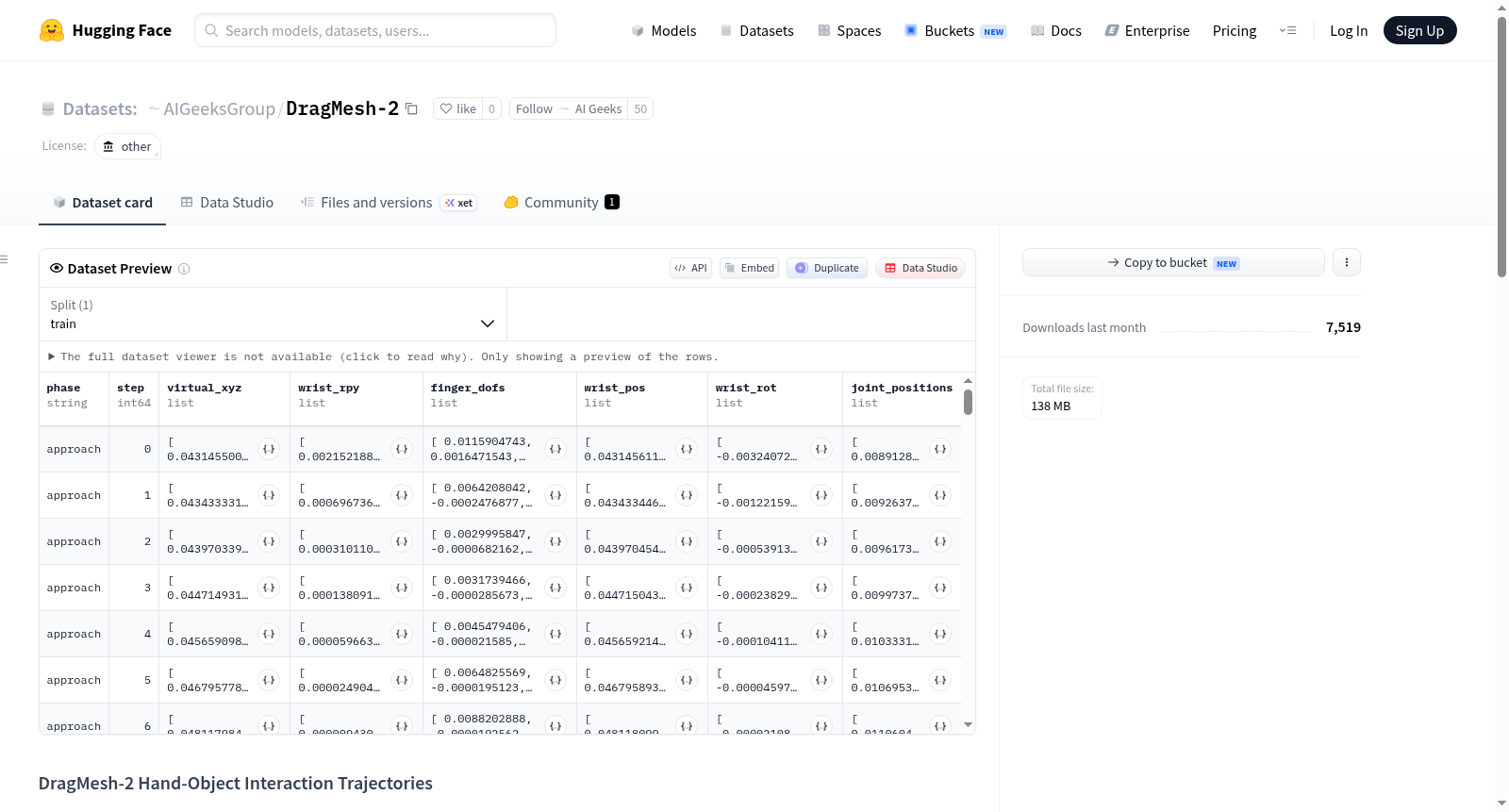
Task: Expand wrist_rpy cell in step 0 row
Action: [x=402, y=449]
